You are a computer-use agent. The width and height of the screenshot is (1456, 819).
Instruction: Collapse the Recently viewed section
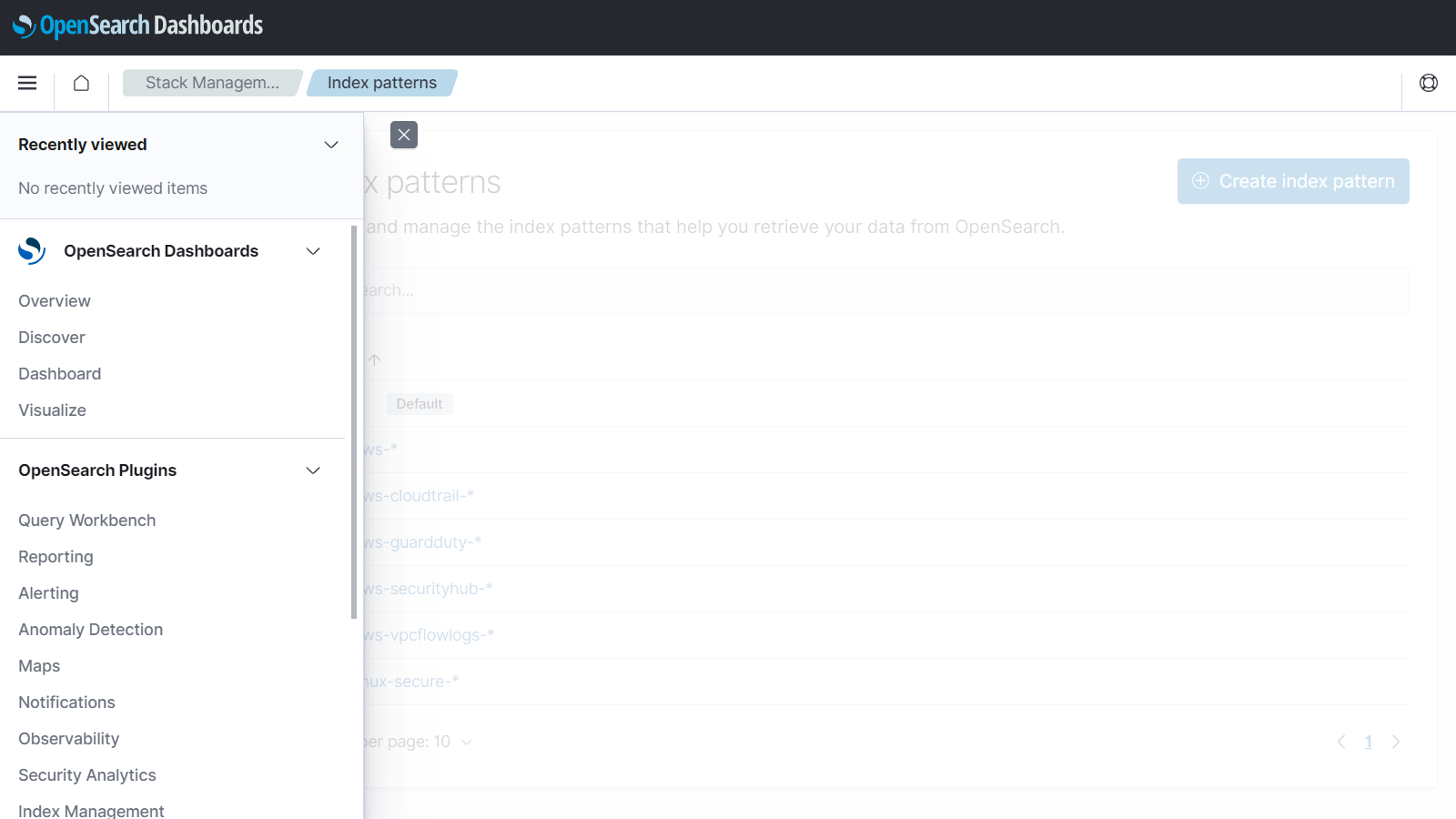(x=331, y=145)
